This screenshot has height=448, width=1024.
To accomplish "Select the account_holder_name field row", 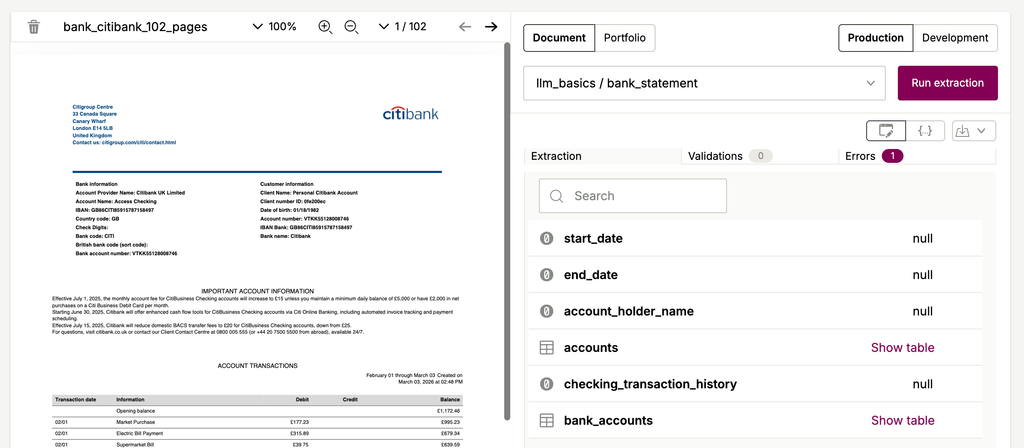I will point(755,312).
